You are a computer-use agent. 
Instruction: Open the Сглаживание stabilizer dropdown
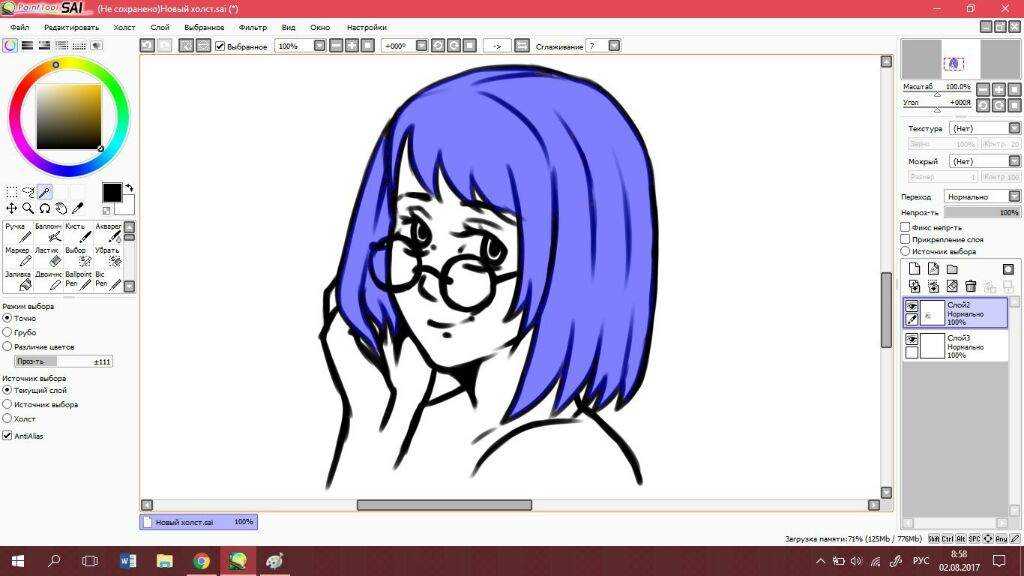(614, 46)
